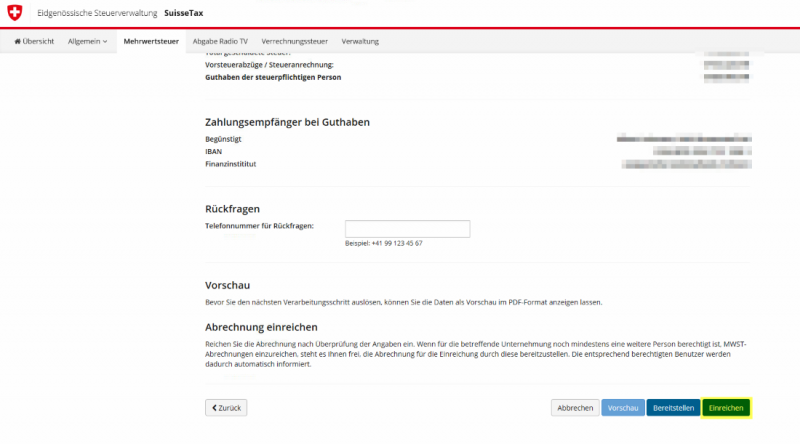Click the Vorschau section heading

coord(228,285)
